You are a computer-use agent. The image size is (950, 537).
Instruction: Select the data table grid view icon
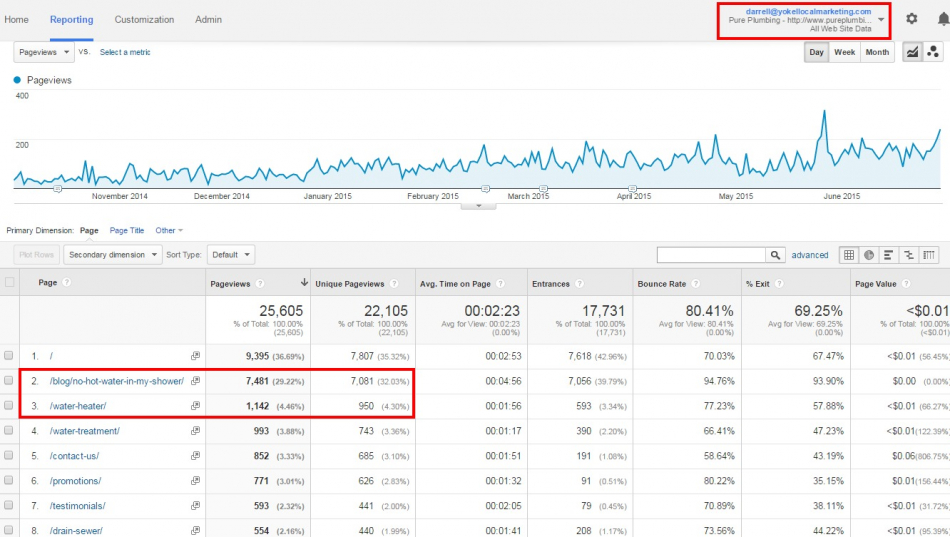click(x=849, y=255)
